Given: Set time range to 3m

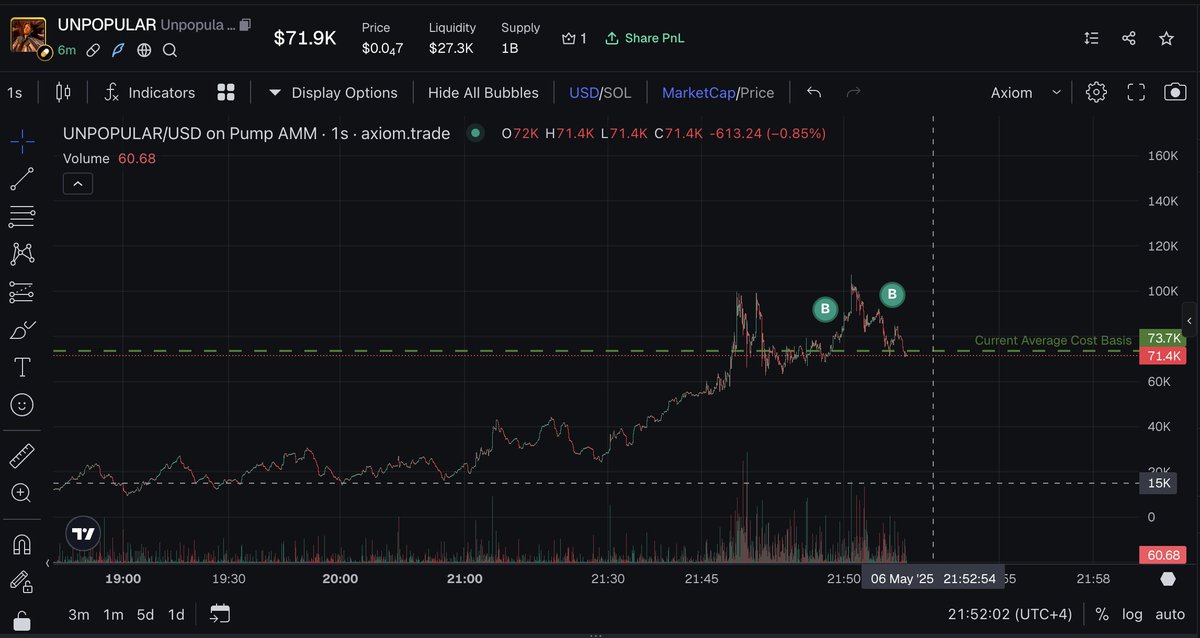Looking at the screenshot, I should point(79,614).
